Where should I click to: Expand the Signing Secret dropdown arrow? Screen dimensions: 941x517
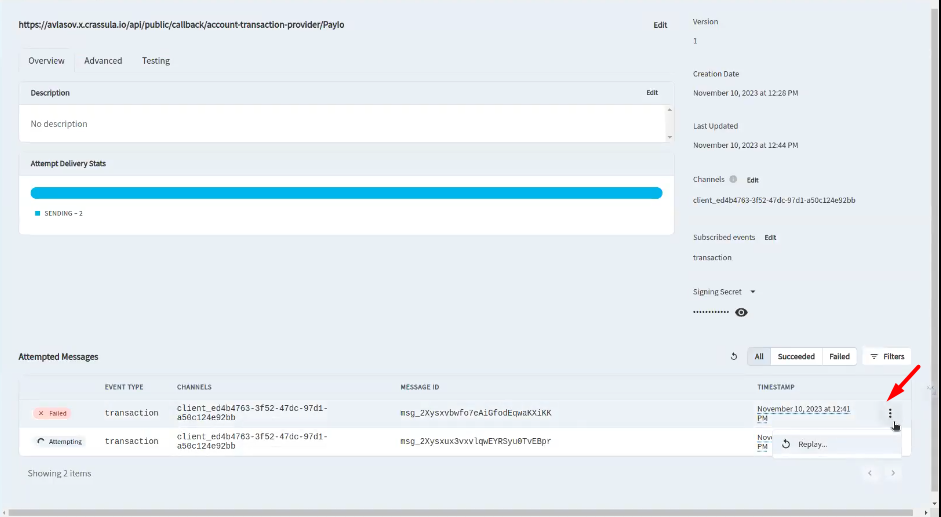point(753,292)
